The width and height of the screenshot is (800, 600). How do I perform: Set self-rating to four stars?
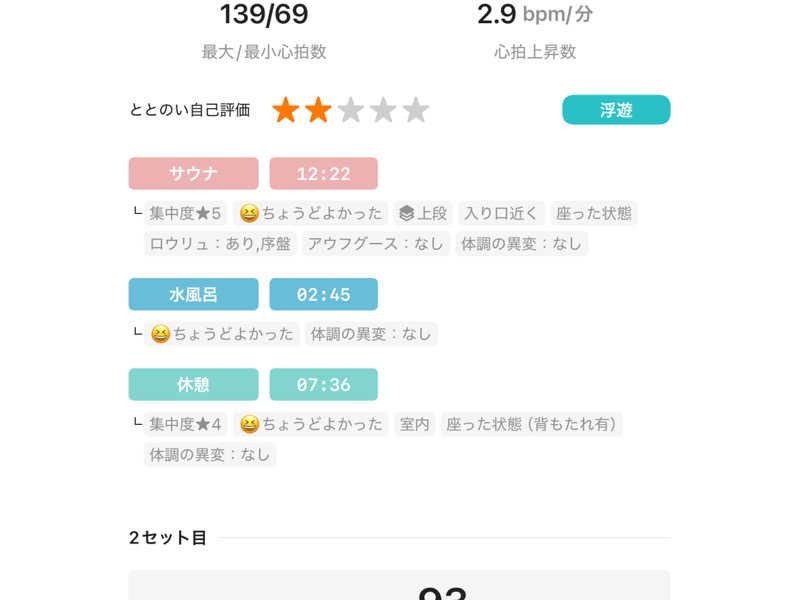(383, 110)
